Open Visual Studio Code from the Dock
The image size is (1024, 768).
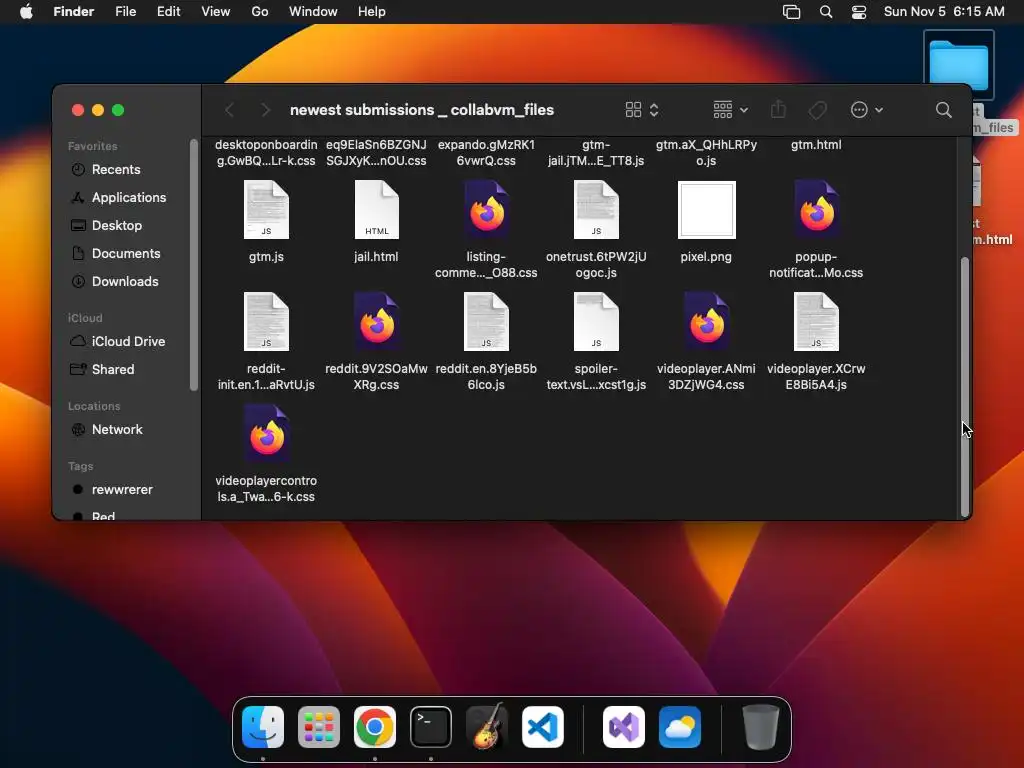(x=543, y=727)
